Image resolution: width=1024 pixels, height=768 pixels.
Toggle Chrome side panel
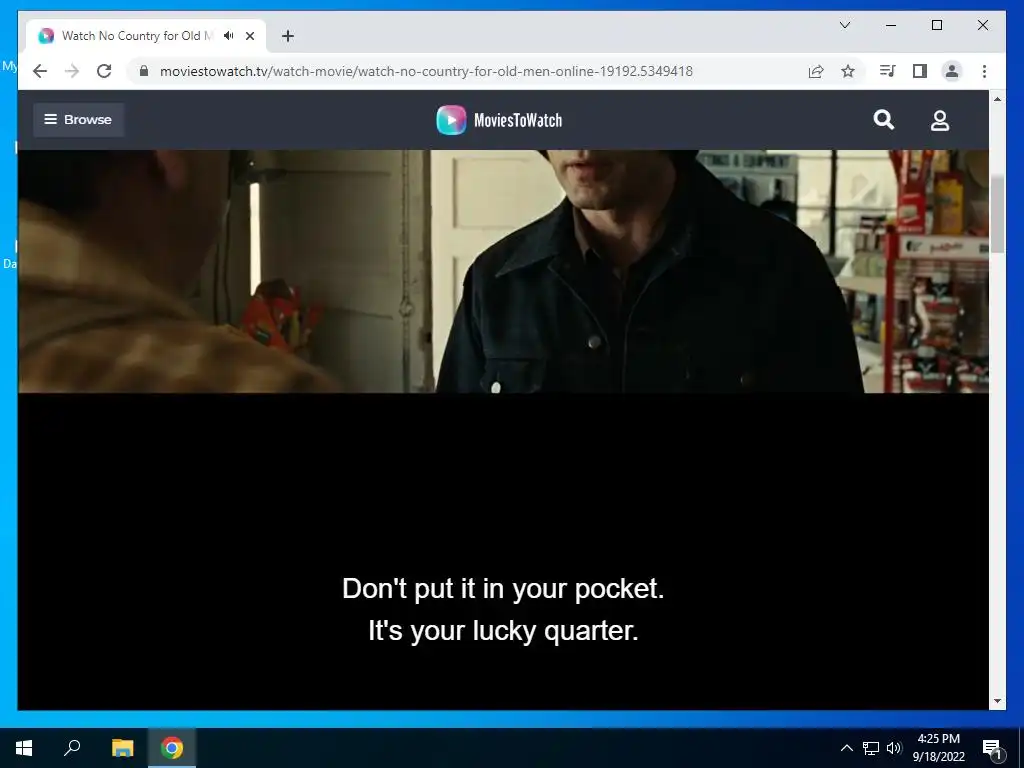pyautogui.click(x=920, y=71)
